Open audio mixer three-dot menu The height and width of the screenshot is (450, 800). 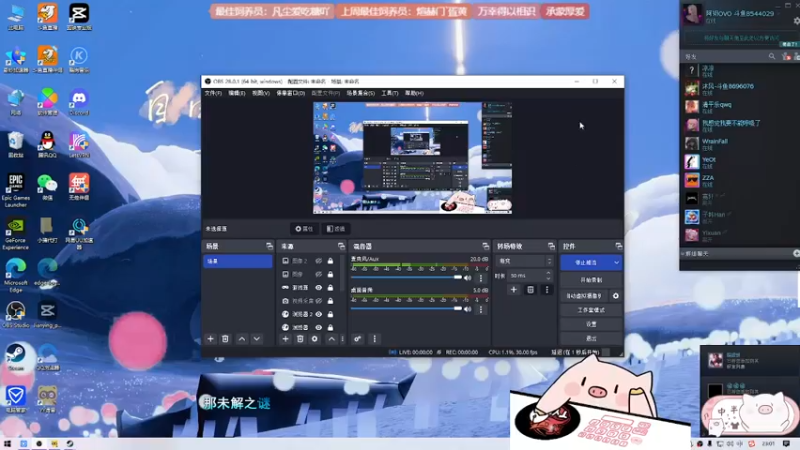(374, 339)
